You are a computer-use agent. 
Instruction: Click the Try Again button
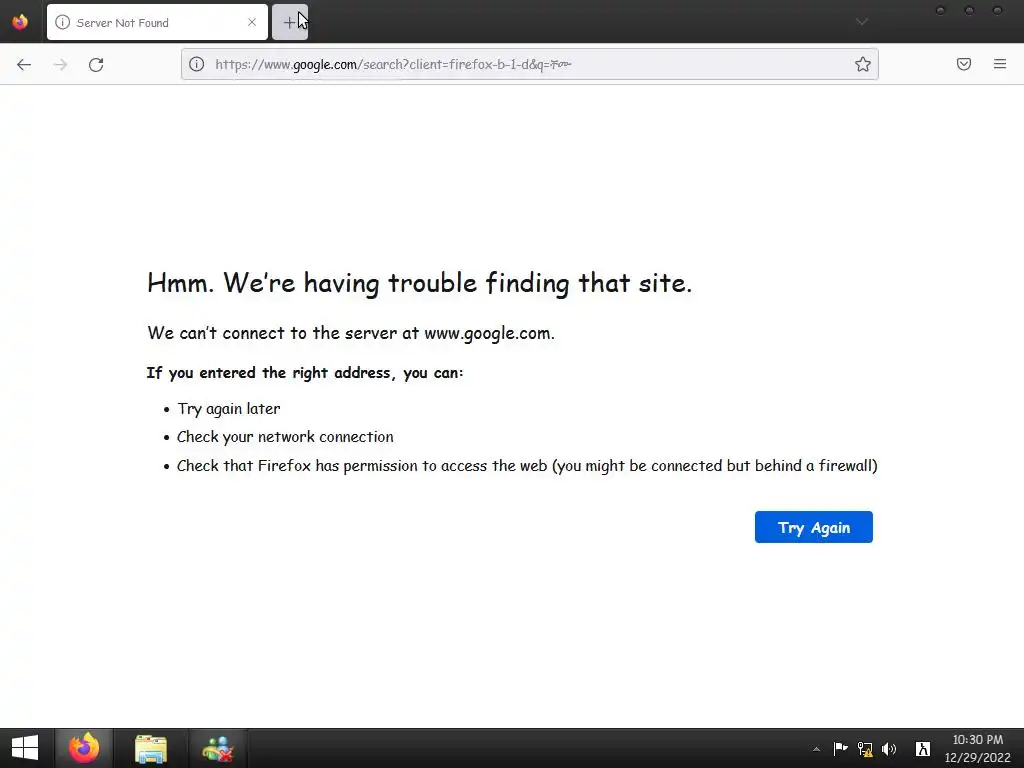(x=814, y=527)
